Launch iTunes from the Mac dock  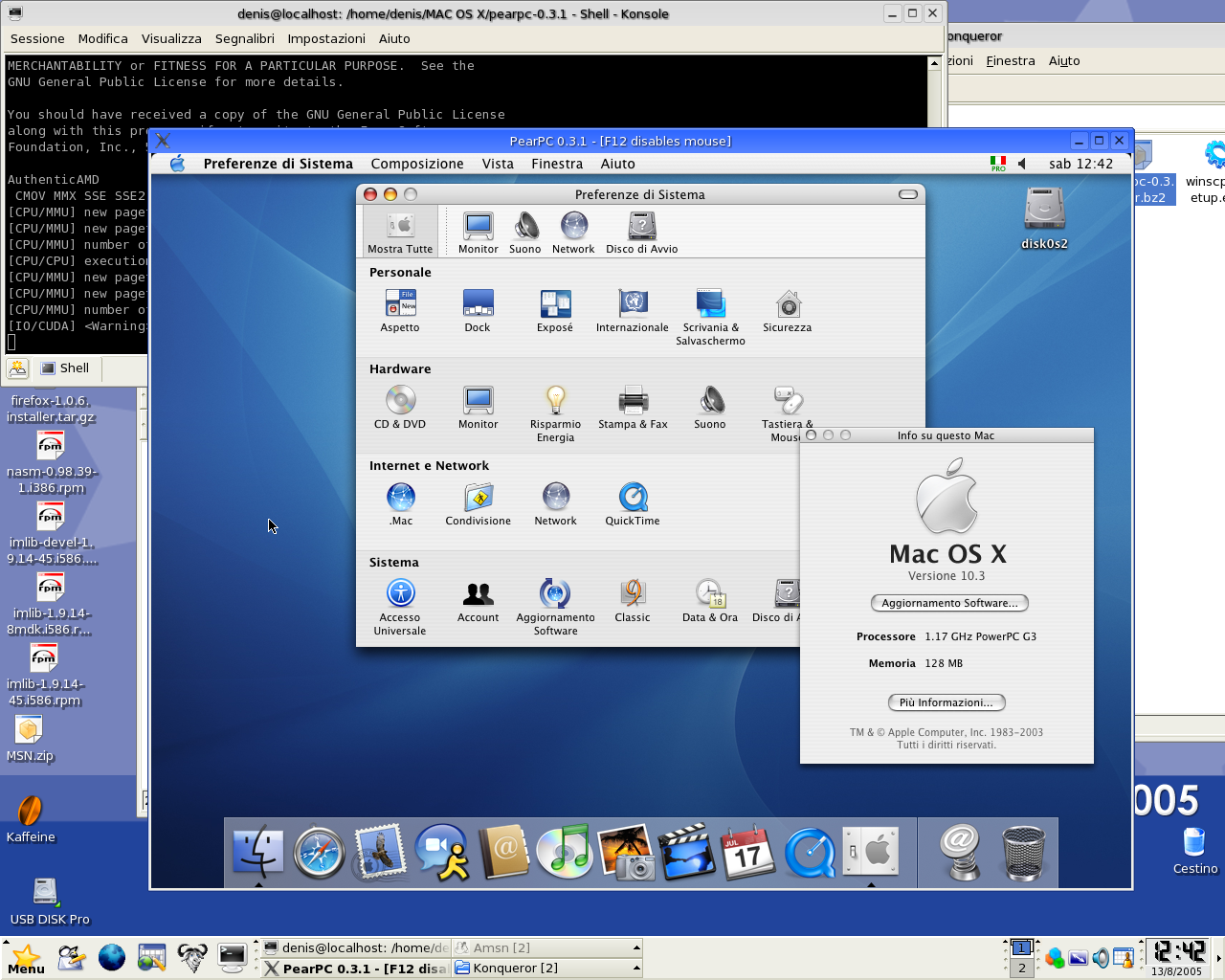(565, 851)
